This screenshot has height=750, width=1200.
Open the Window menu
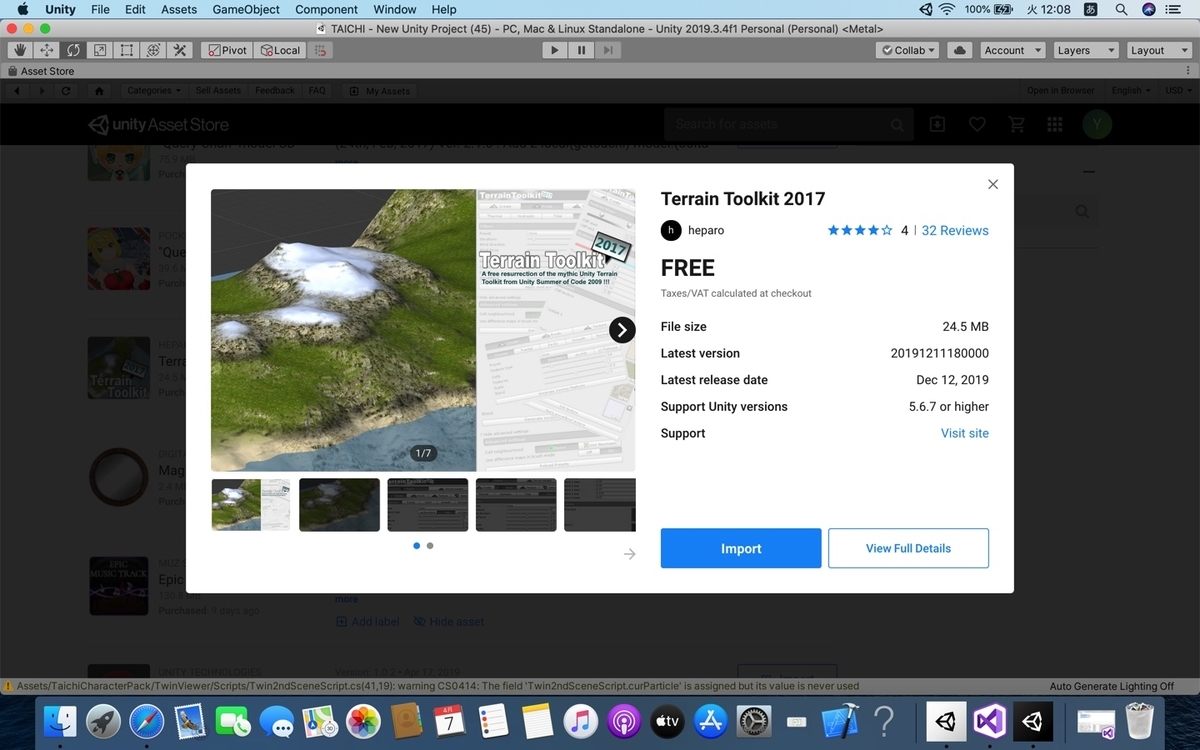tap(395, 9)
